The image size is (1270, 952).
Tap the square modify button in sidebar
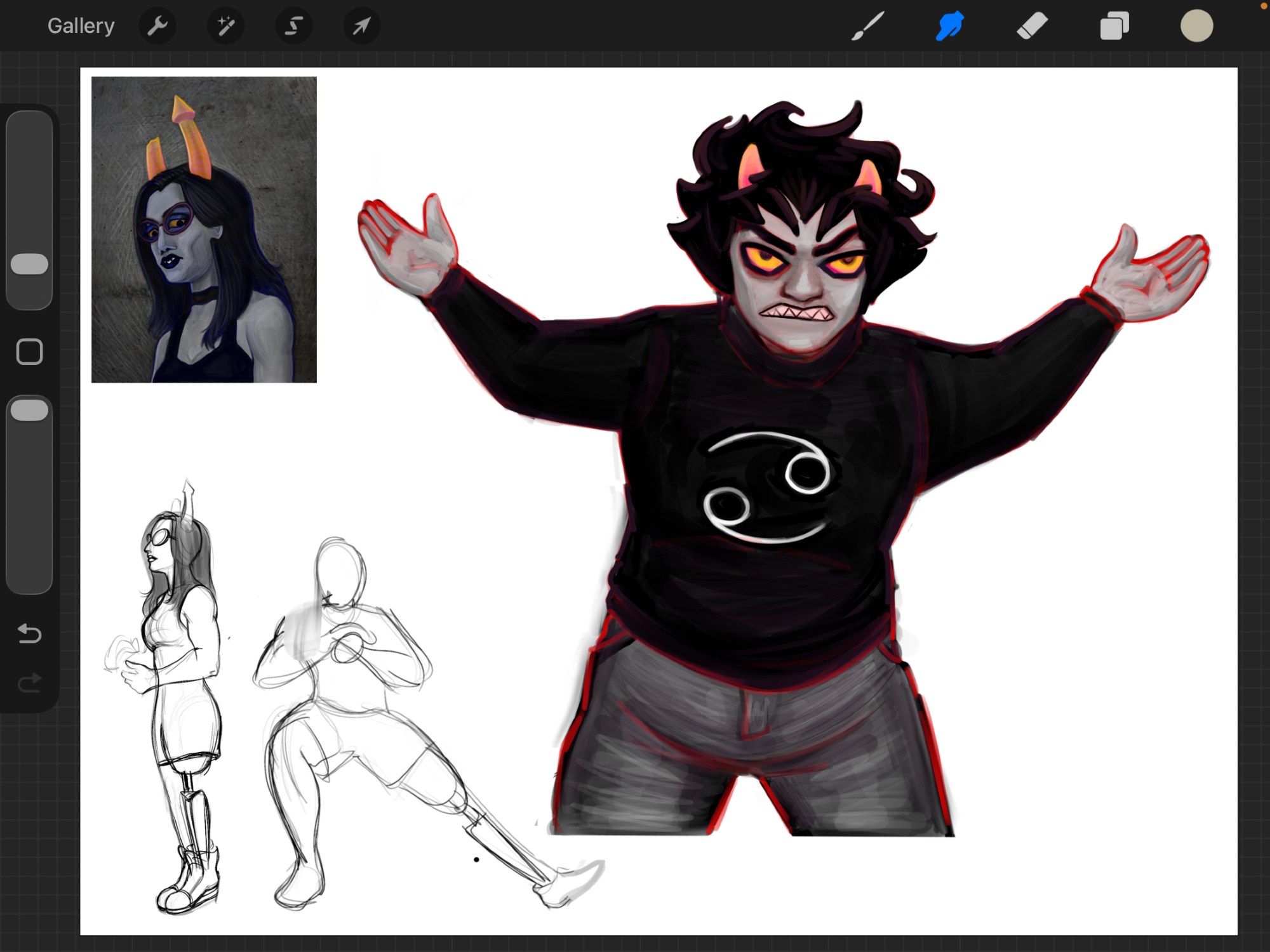pos(29,351)
